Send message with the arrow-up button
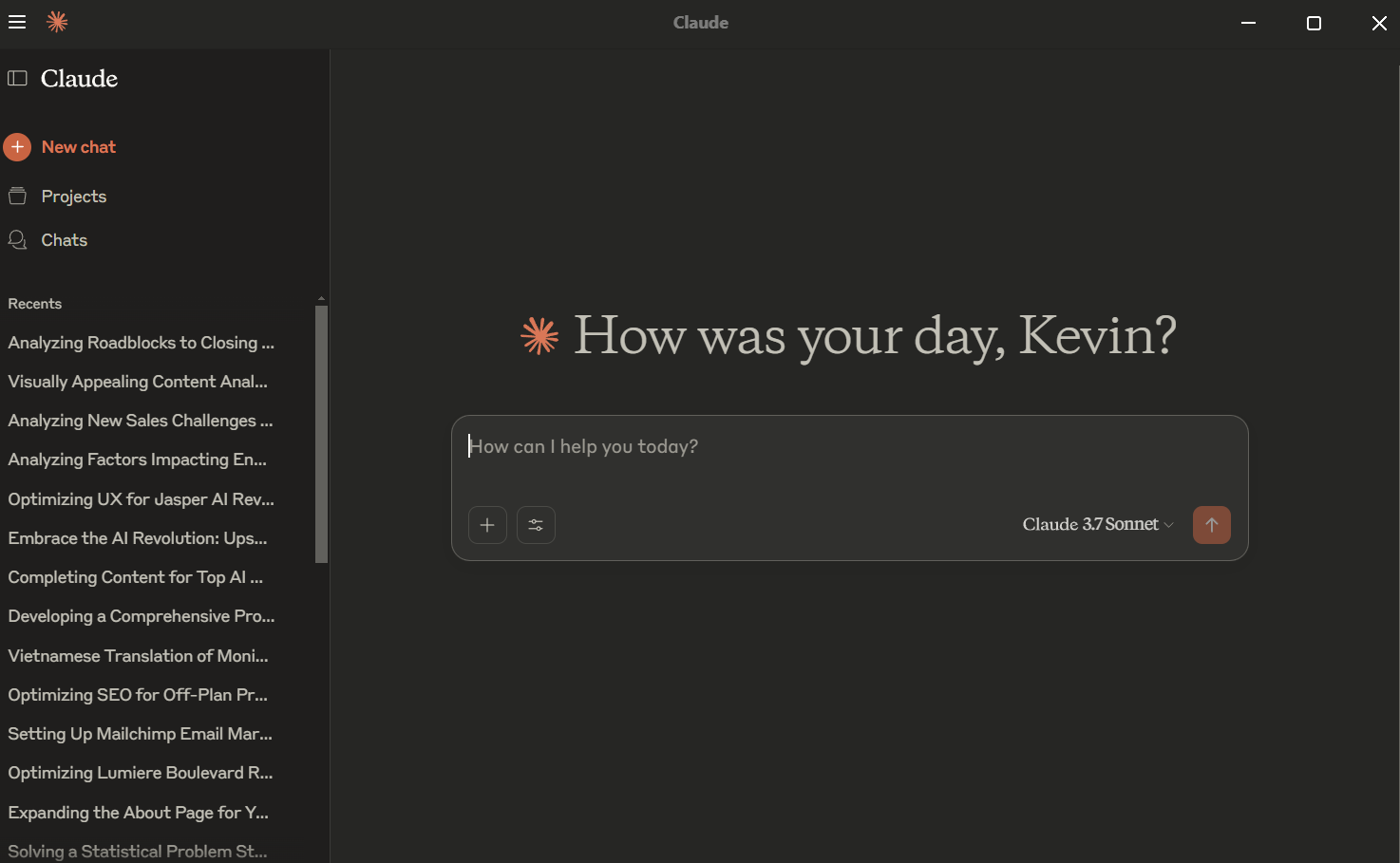The image size is (1400, 863). (x=1212, y=525)
